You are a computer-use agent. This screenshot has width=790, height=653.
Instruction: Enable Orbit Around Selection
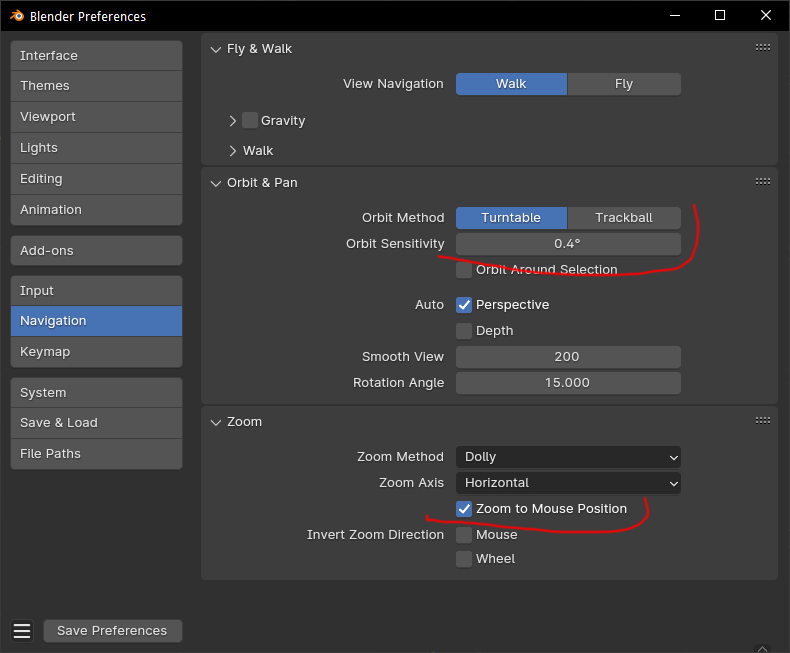[x=464, y=270]
